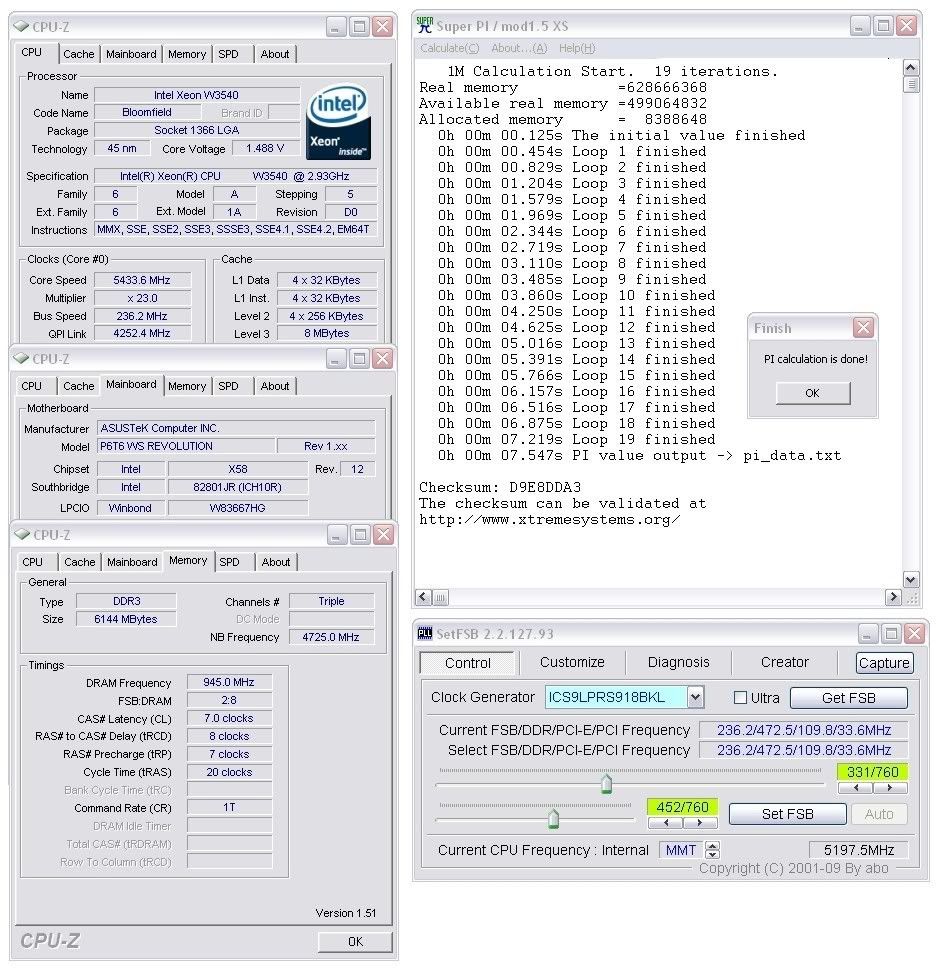Image resolution: width=938 pixels, height=969 pixels.
Task: Close the Finish dialog with its X
Action: tap(863, 327)
